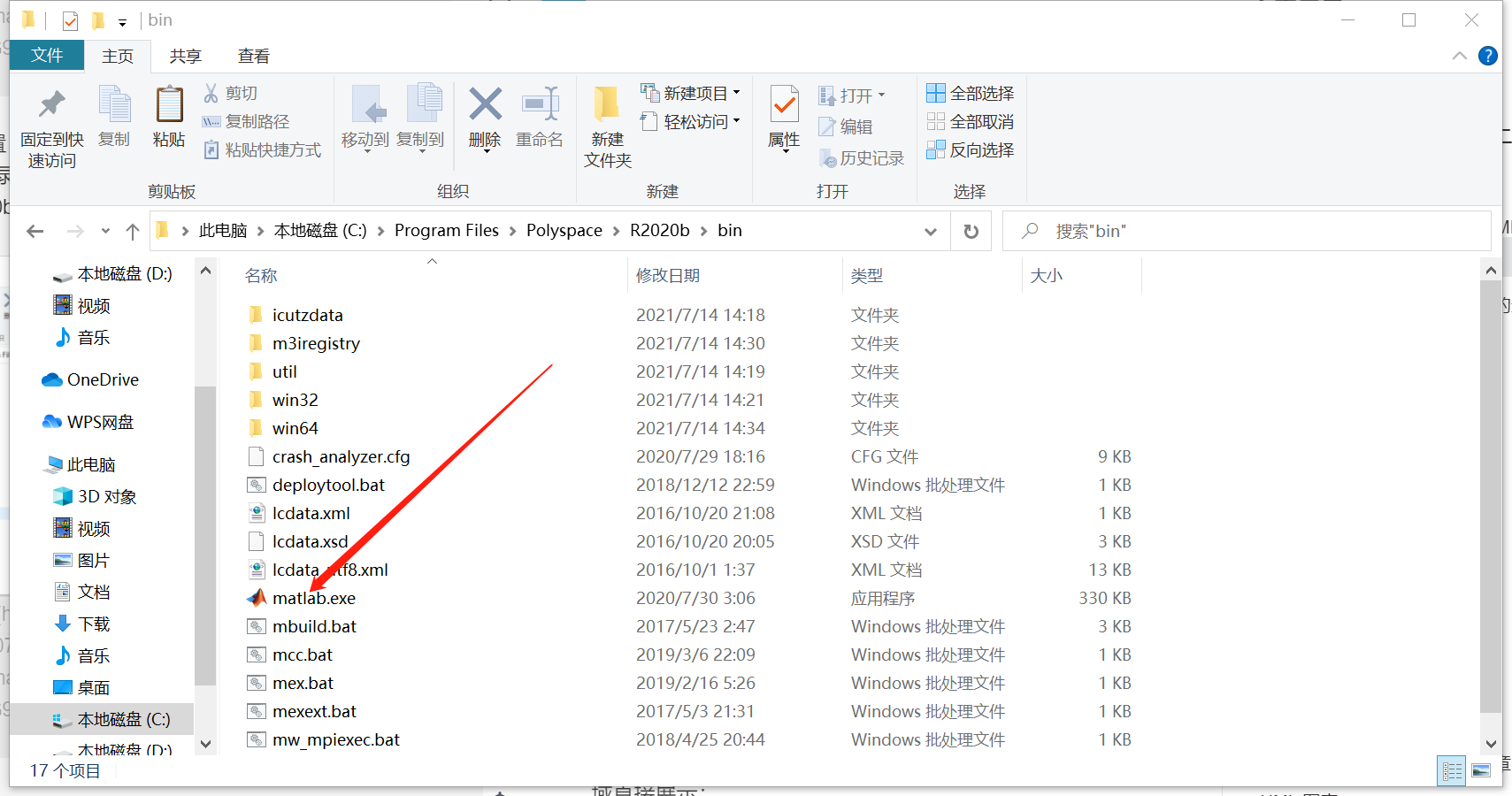Select the icutzdata folder
The image size is (1512, 796).
click(307, 315)
